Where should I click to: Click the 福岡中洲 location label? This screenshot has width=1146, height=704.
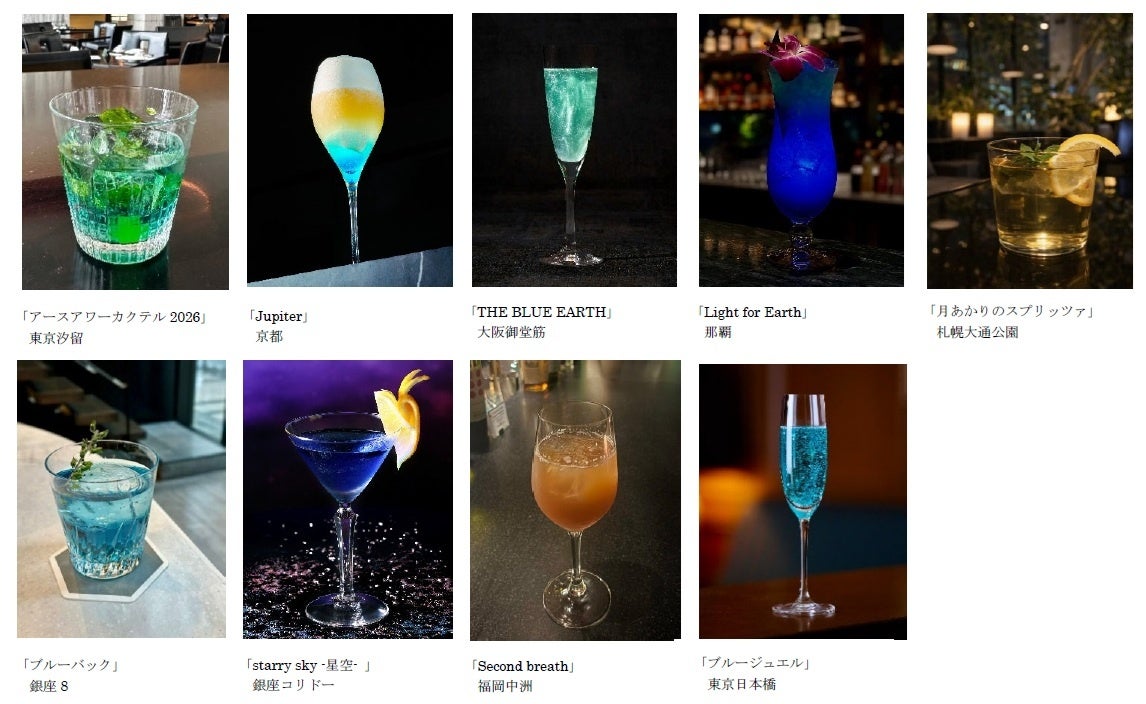click(x=505, y=686)
